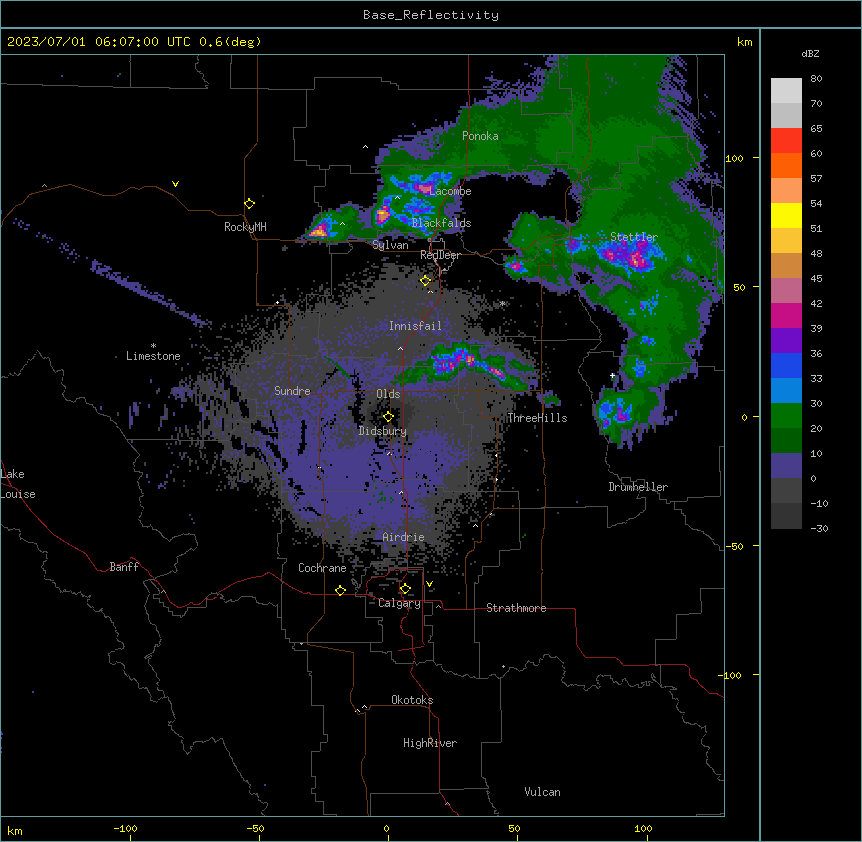Click the Banff label
The width and height of the screenshot is (862, 842).
tap(124, 567)
